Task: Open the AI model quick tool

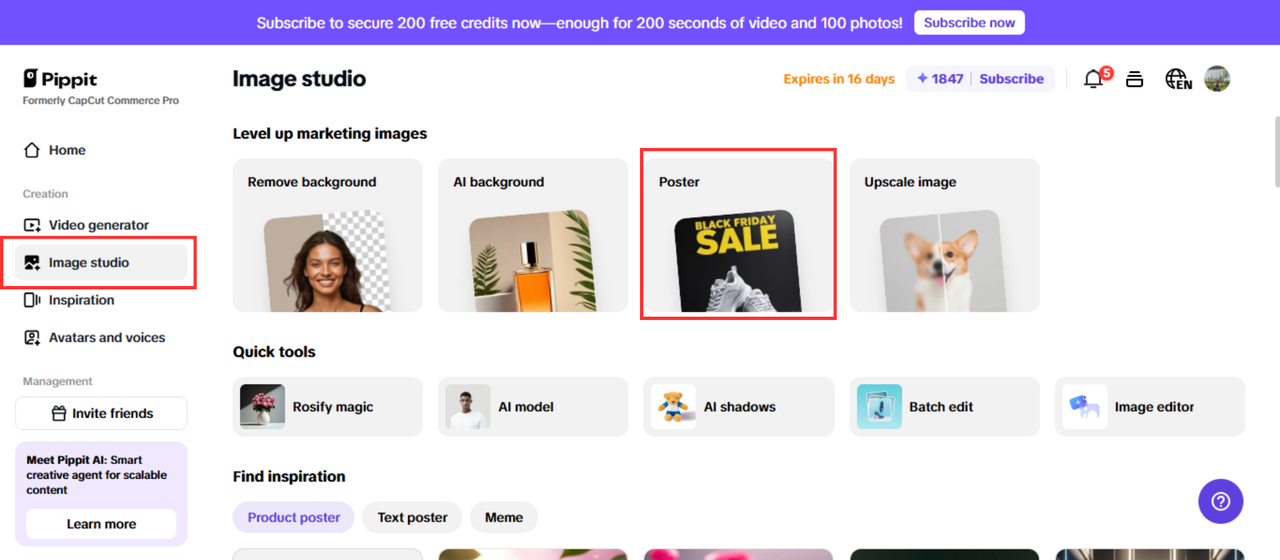Action: [533, 407]
